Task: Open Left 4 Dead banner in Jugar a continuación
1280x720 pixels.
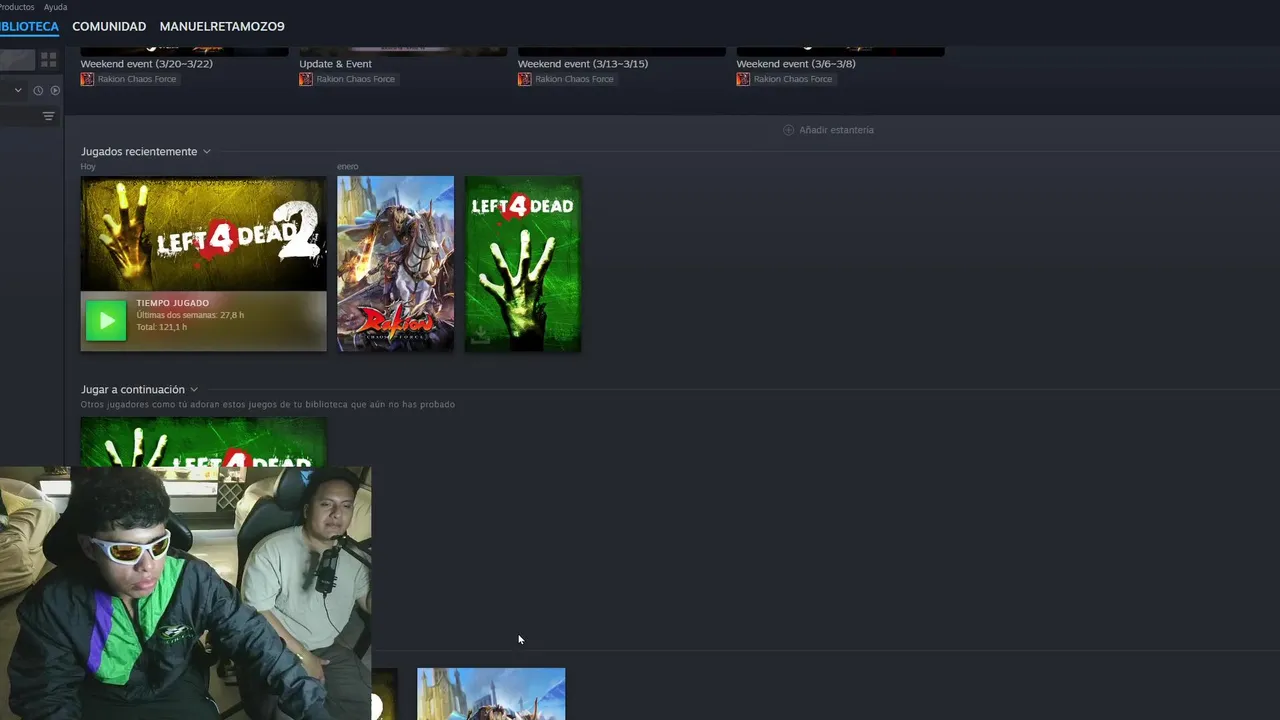Action: point(203,443)
